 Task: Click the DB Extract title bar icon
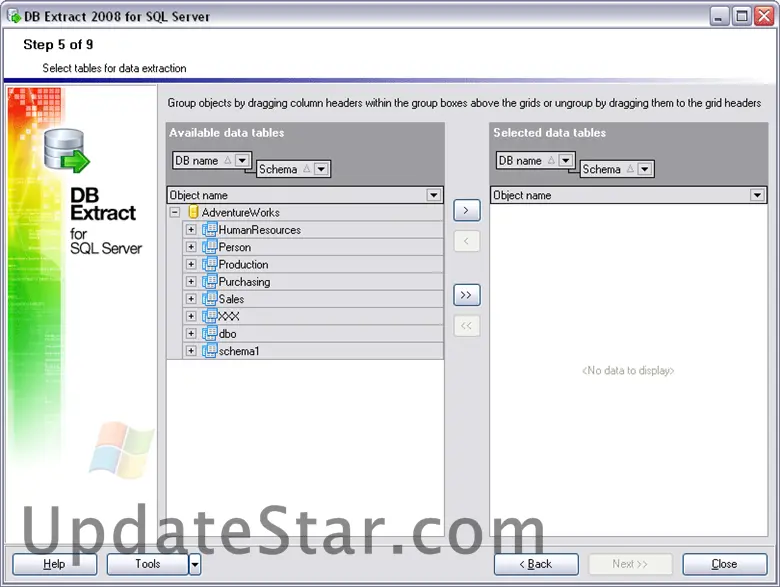point(14,16)
